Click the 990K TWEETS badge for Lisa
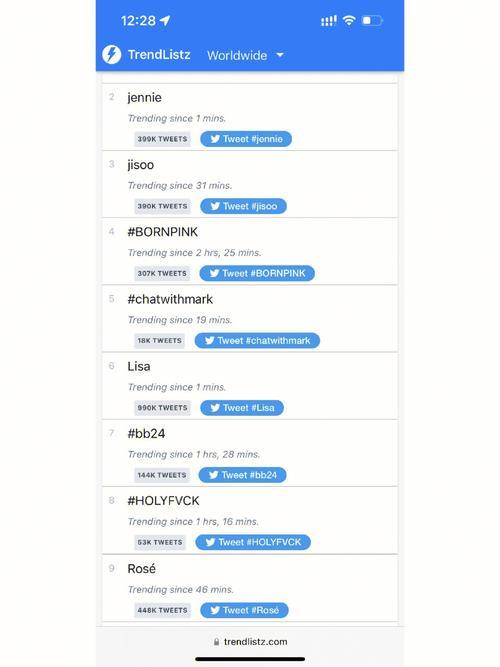The width and height of the screenshot is (500, 667). click(x=162, y=408)
